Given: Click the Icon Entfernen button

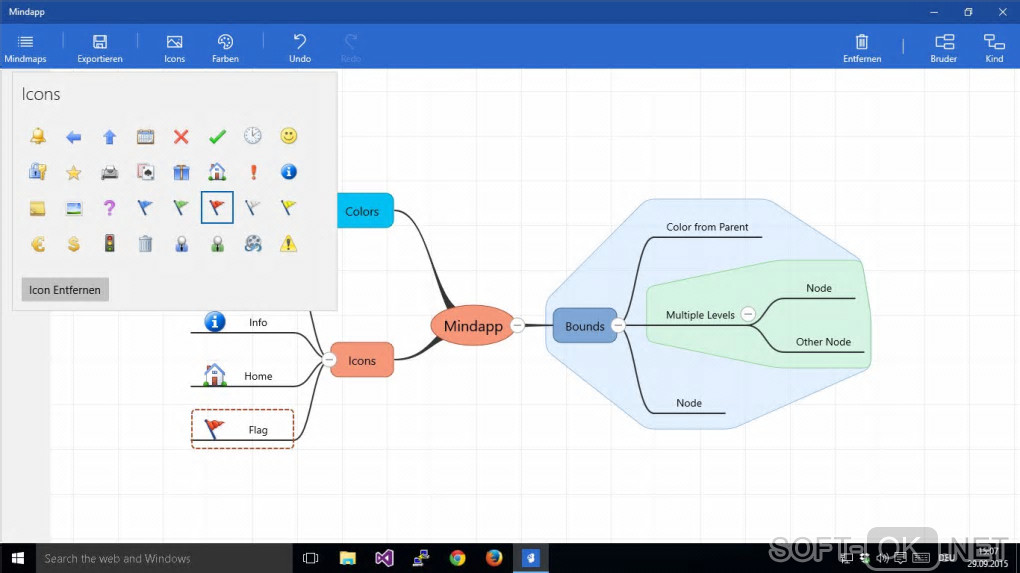Looking at the screenshot, I should point(65,289).
